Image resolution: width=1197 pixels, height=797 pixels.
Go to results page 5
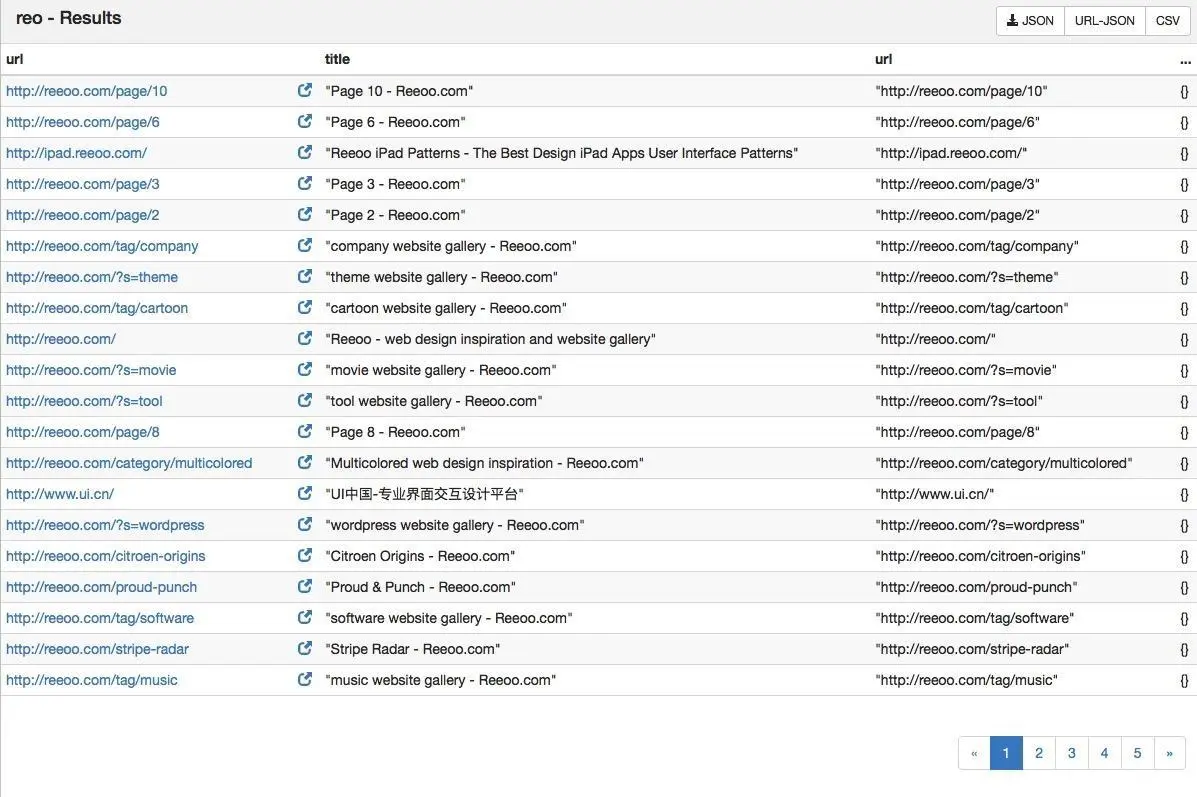(1137, 753)
